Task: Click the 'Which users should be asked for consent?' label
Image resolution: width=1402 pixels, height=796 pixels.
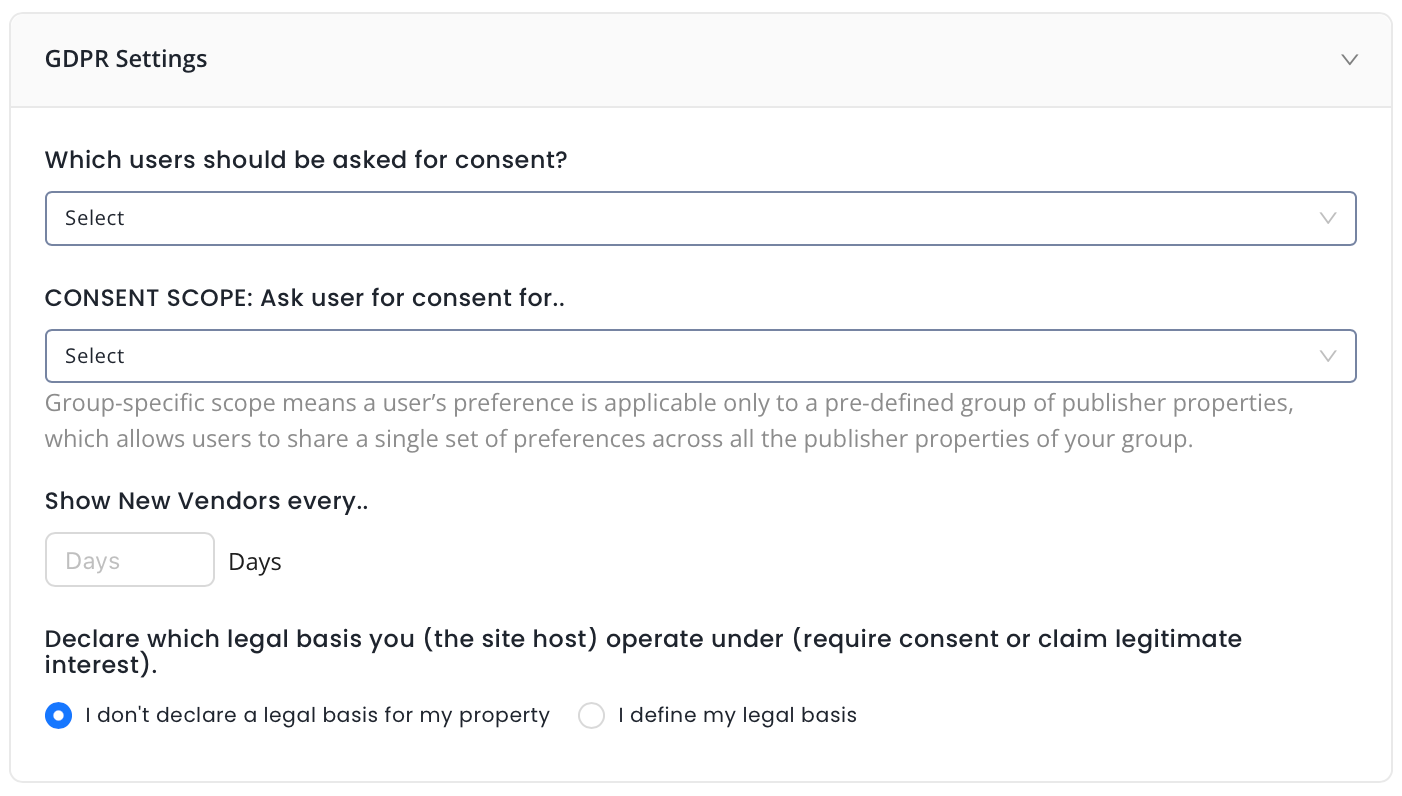Action: [306, 160]
